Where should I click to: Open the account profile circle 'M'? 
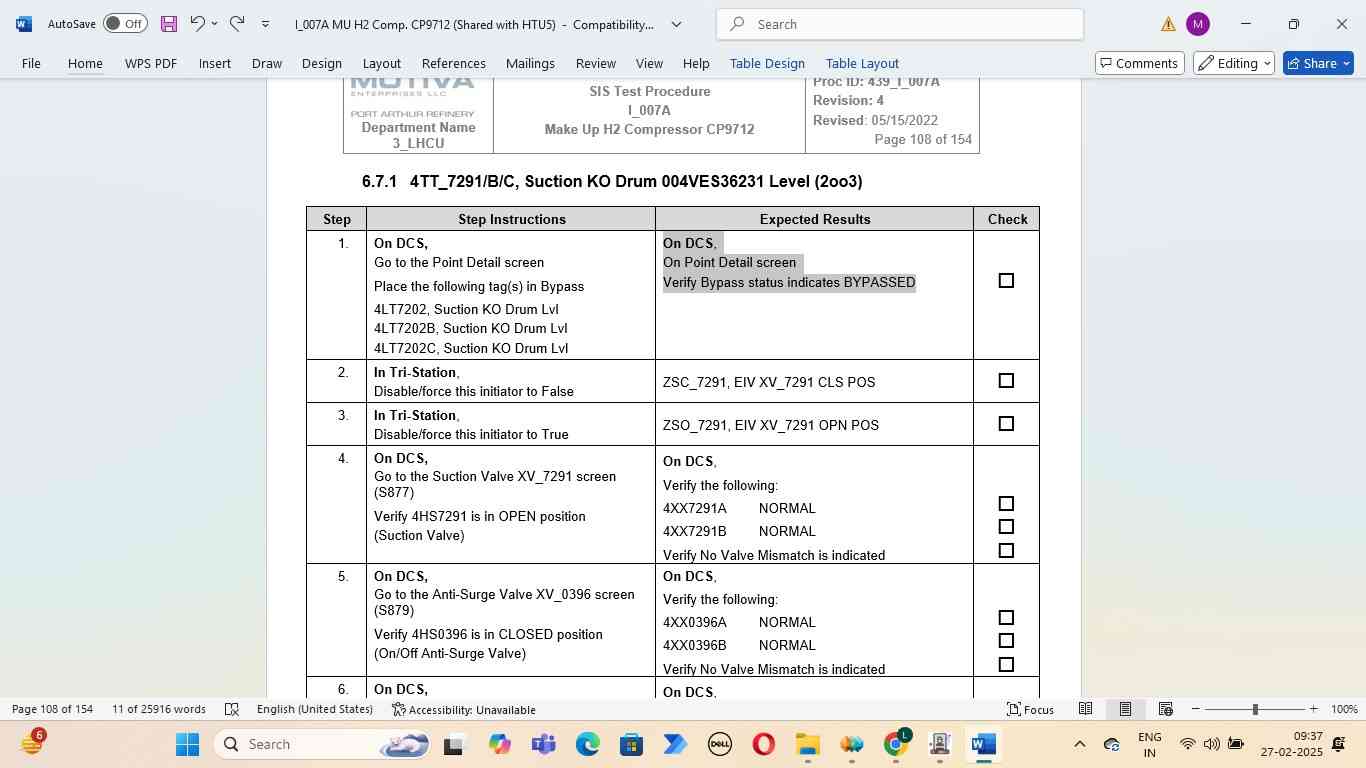click(1198, 24)
